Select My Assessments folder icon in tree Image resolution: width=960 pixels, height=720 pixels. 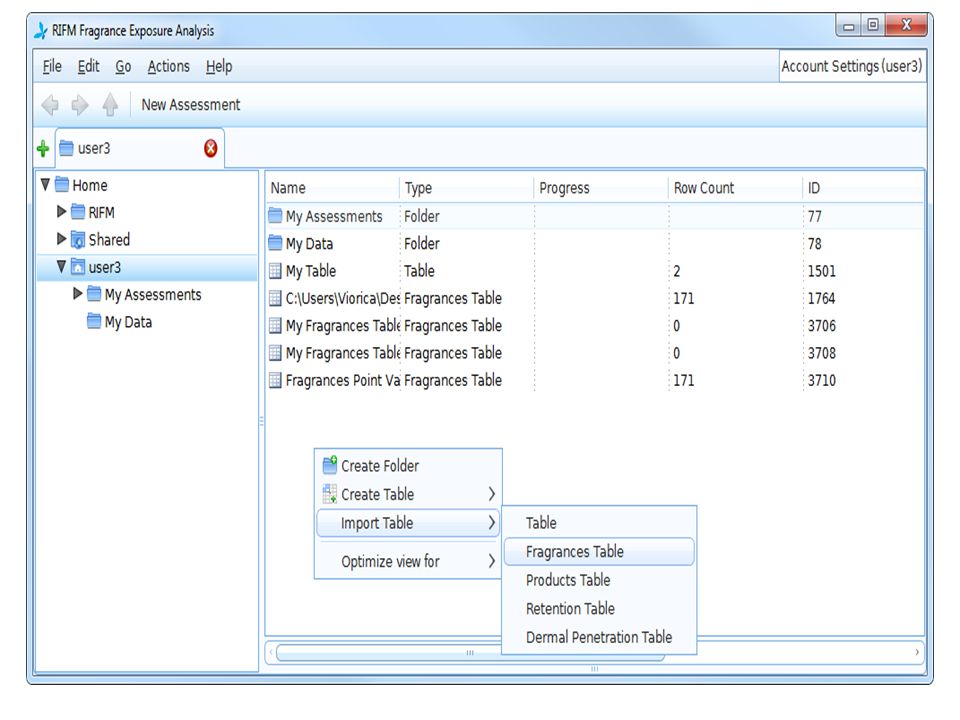[x=94, y=294]
